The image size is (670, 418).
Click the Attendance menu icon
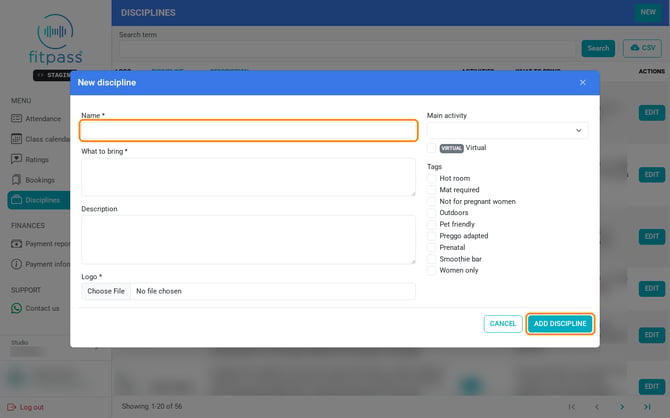coord(16,118)
